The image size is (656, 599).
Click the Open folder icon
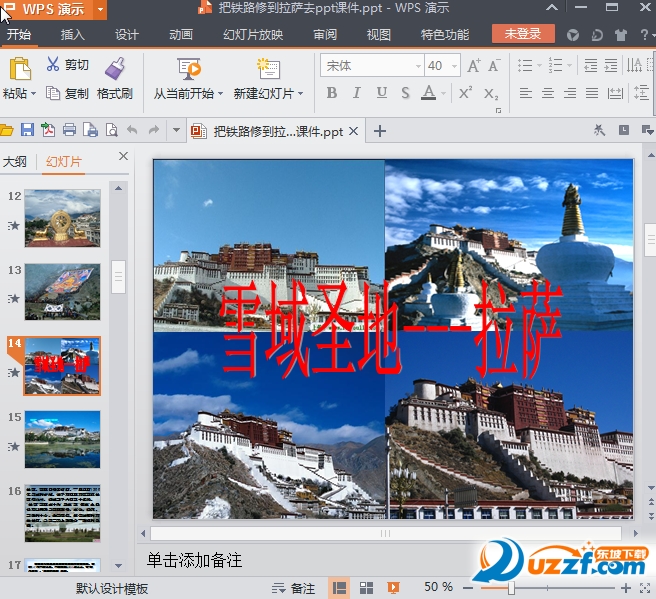pos(6,131)
